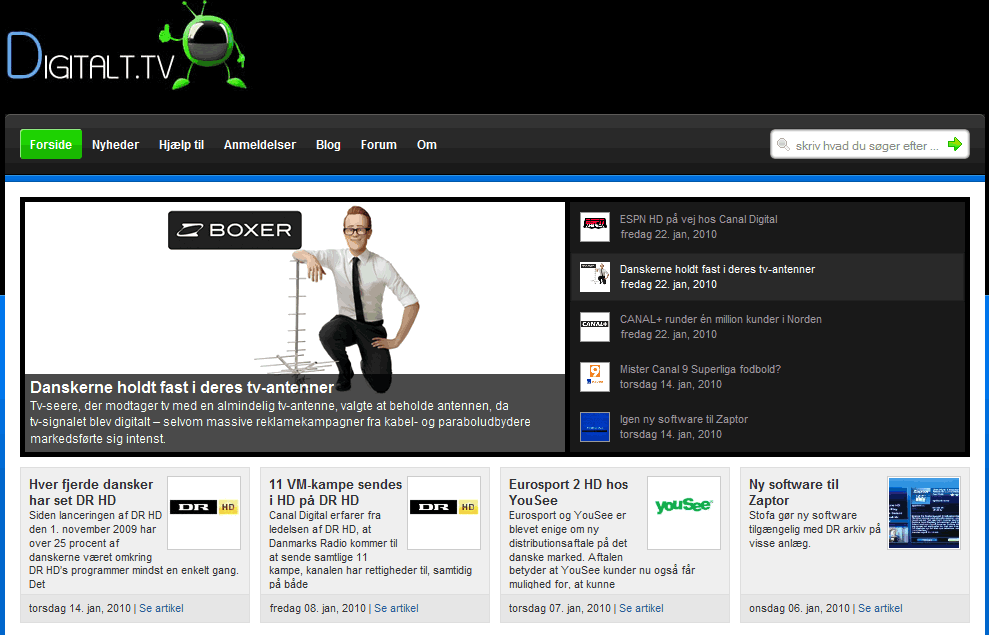Select the CANAL+ news thumbnail icon
The height and width of the screenshot is (635, 989).
595,327
